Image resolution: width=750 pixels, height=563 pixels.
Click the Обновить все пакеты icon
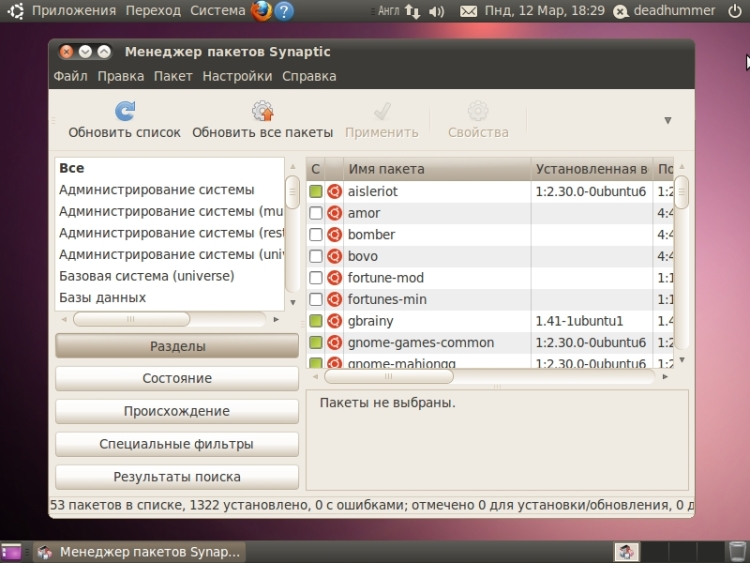click(262, 111)
